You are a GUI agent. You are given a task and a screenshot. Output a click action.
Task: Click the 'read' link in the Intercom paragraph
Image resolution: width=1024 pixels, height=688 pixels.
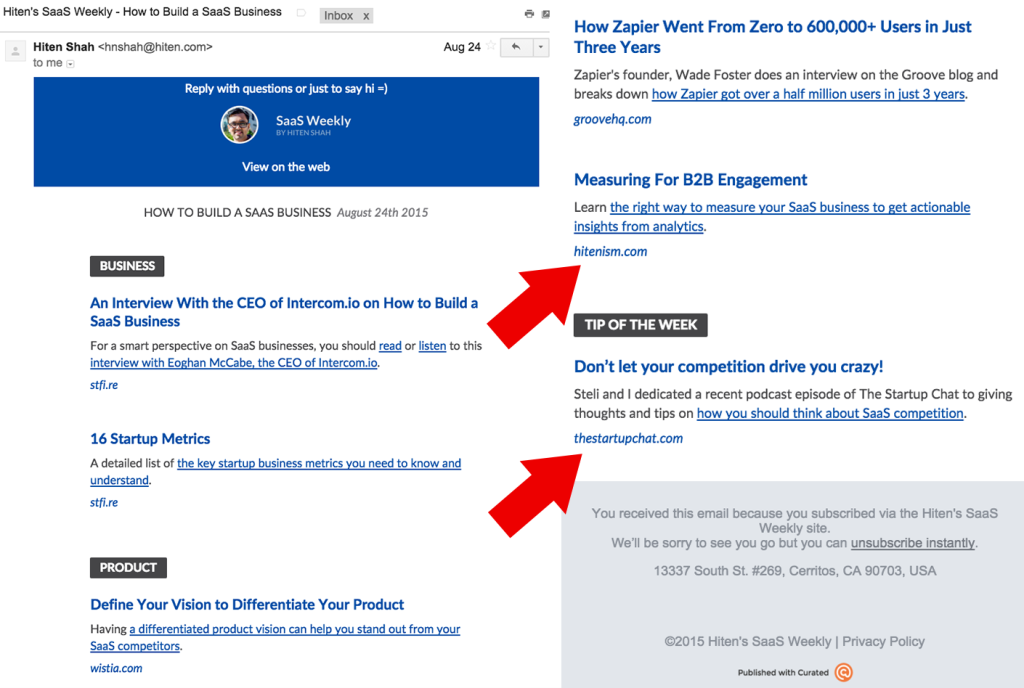point(390,346)
